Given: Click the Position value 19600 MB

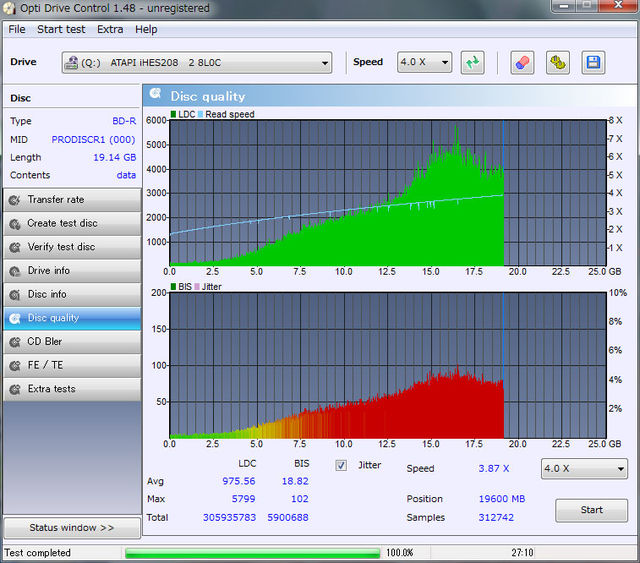Looking at the screenshot, I should click(x=502, y=499).
